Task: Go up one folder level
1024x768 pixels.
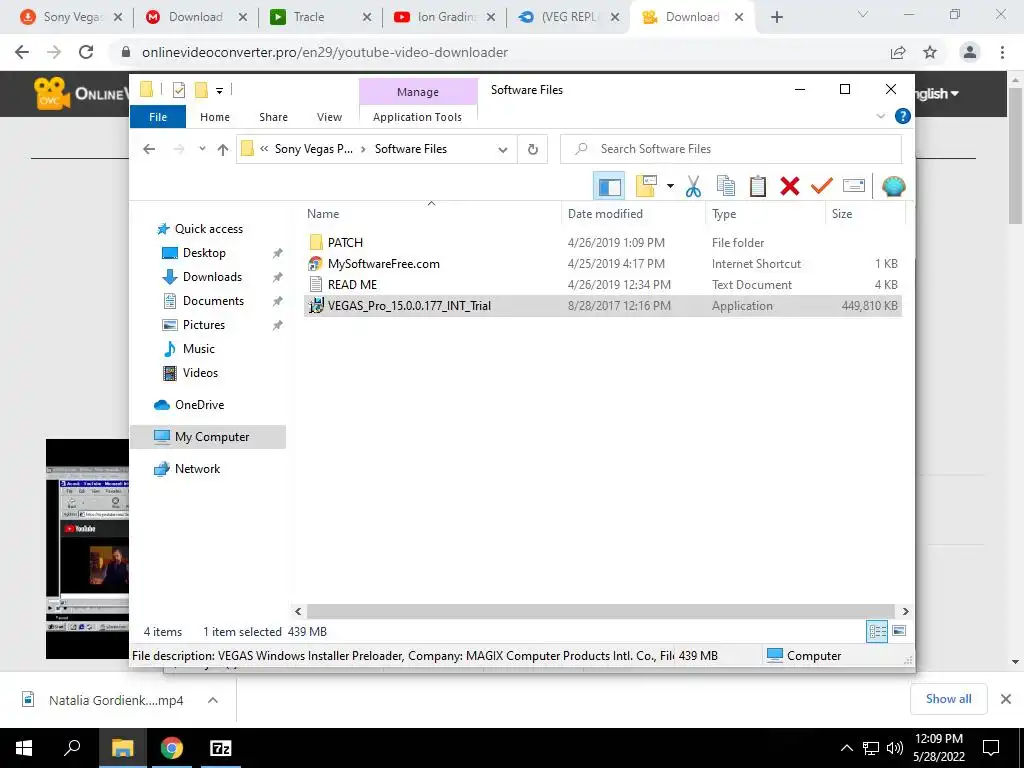Action: click(x=223, y=150)
